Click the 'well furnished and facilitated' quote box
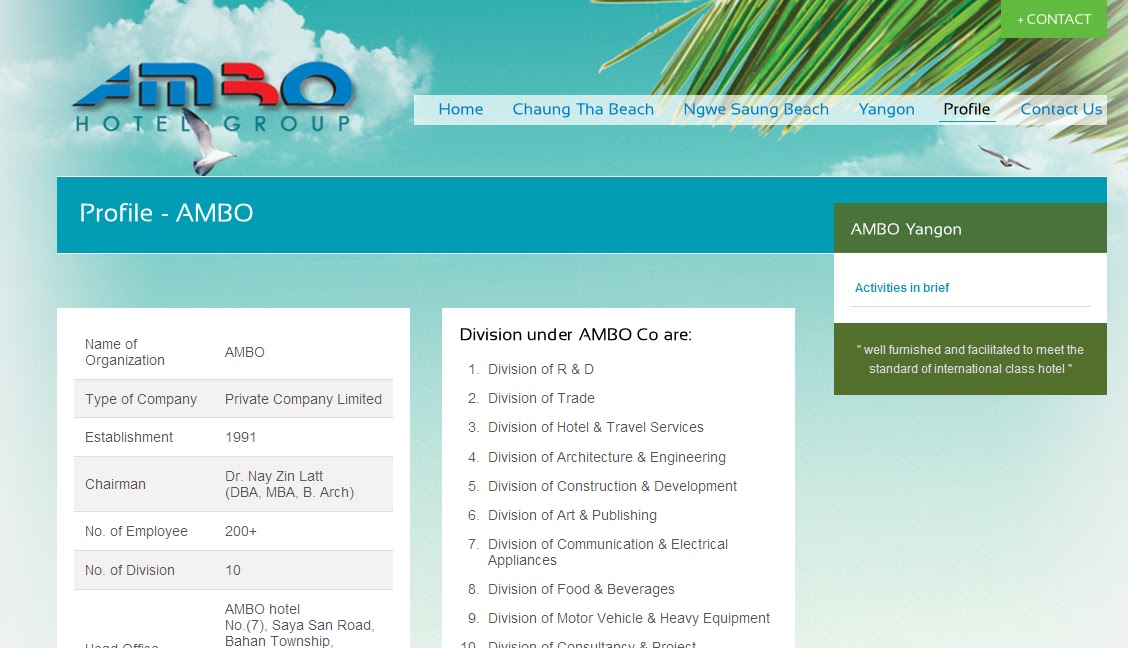This screenshot has height=648, width=1128. pyautogui.click(x=970, y=359)
